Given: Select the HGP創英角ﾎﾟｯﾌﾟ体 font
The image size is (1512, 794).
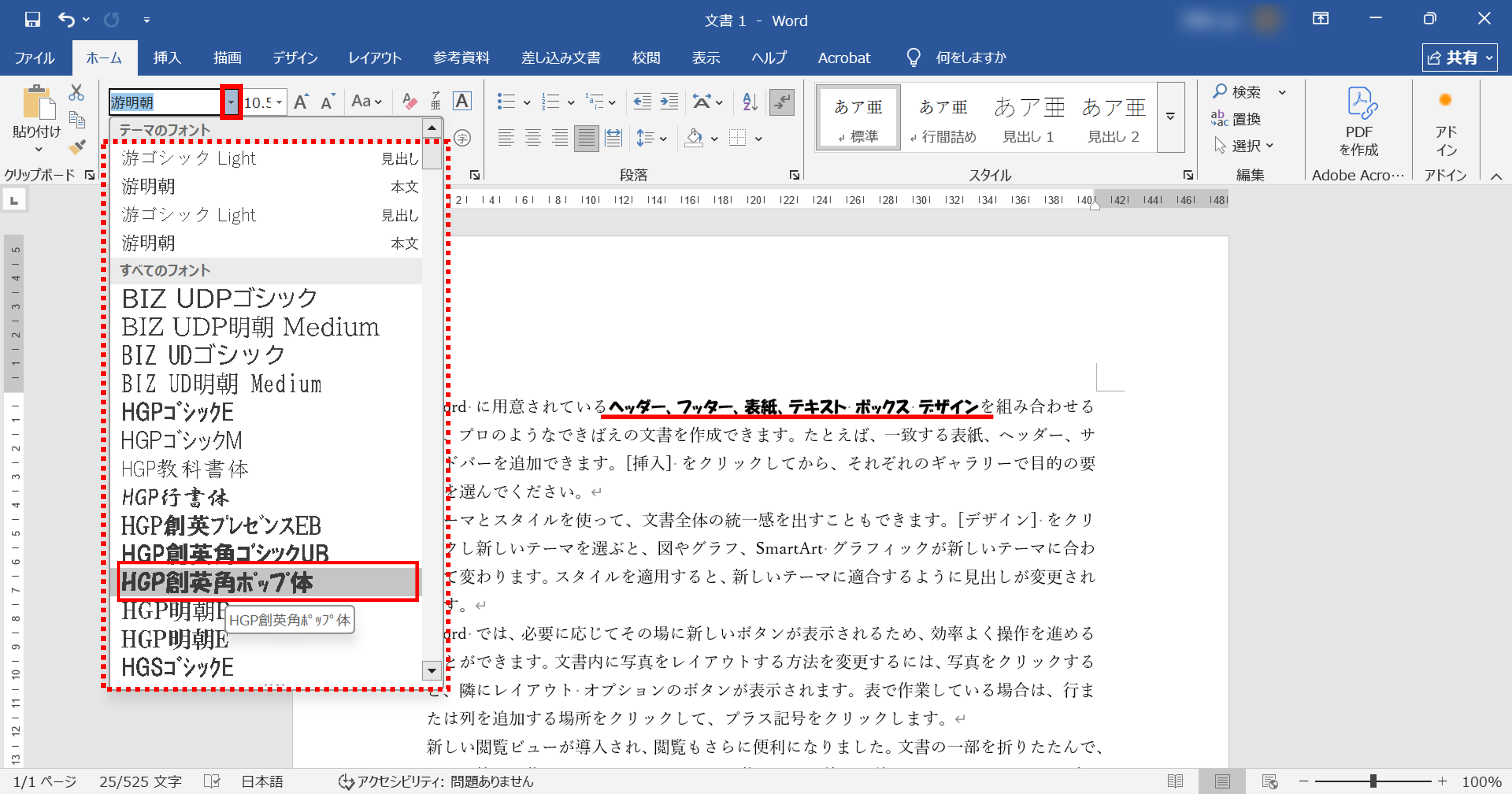Looking at the screenshot, I should tap(266, 582).
